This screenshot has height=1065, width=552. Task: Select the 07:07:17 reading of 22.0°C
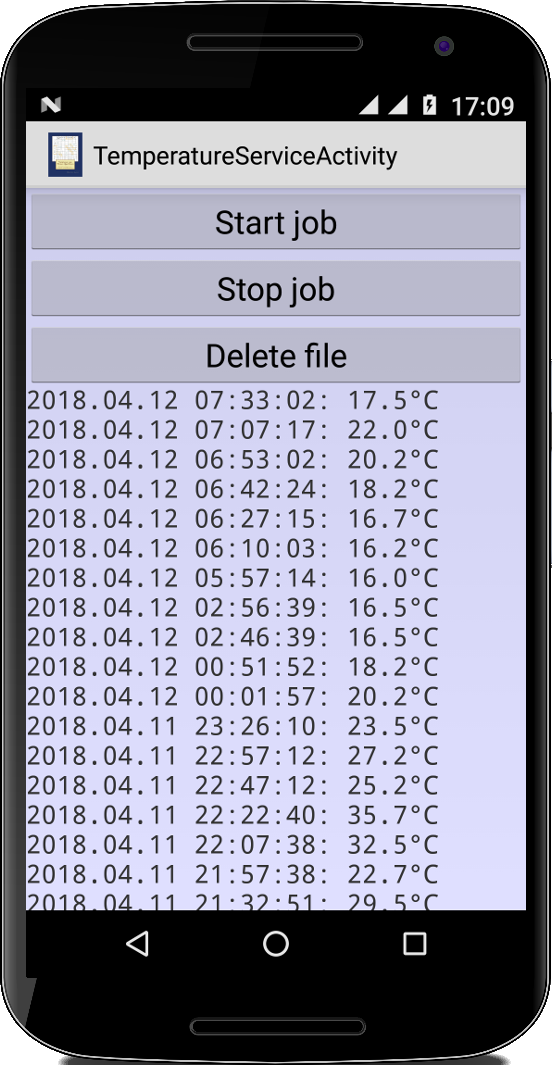click(233, 430)
